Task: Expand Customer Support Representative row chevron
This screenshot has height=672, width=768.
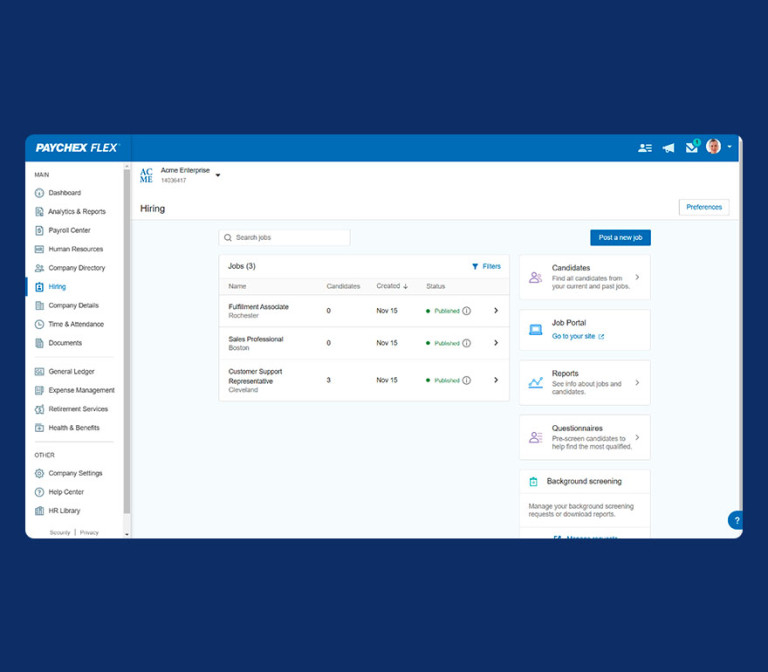Action: click(x=496, y=380)
